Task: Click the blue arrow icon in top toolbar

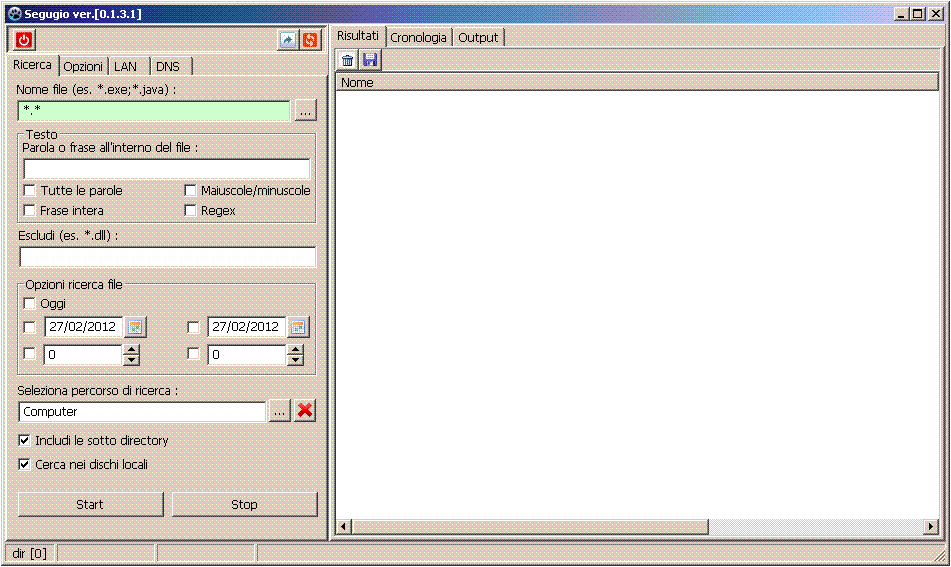Action: coord(288,40)
